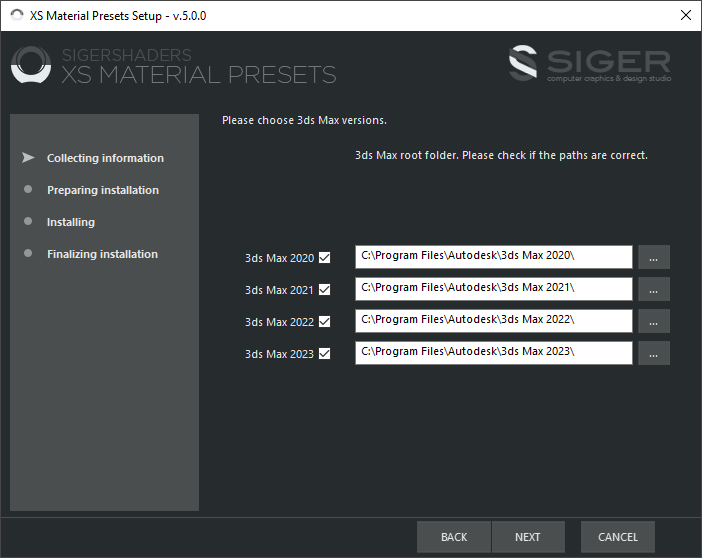Select the Installing step label

[71, 222]
